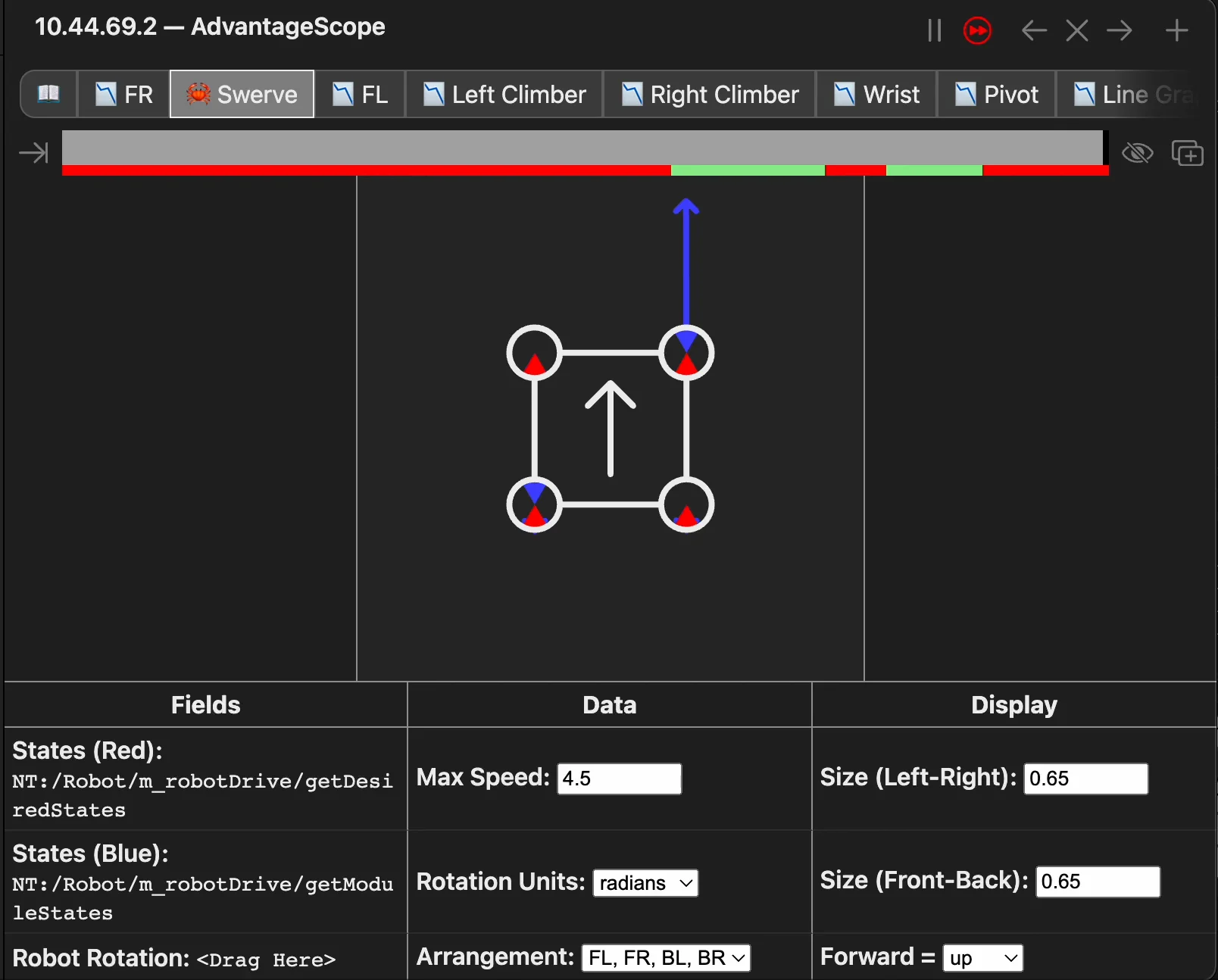This screenshot has width=1218, height=980.
Task: Switch to the Pivot tab
Action: tap(995, 94)
